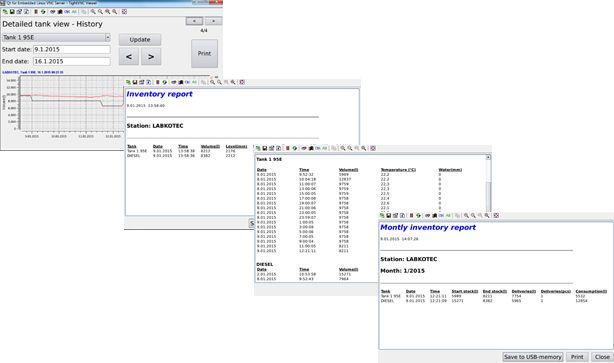This screenshot has height=363, width=614.
Task: Click Close in the Montly inventory report
Action: click(x=602, y=357)
